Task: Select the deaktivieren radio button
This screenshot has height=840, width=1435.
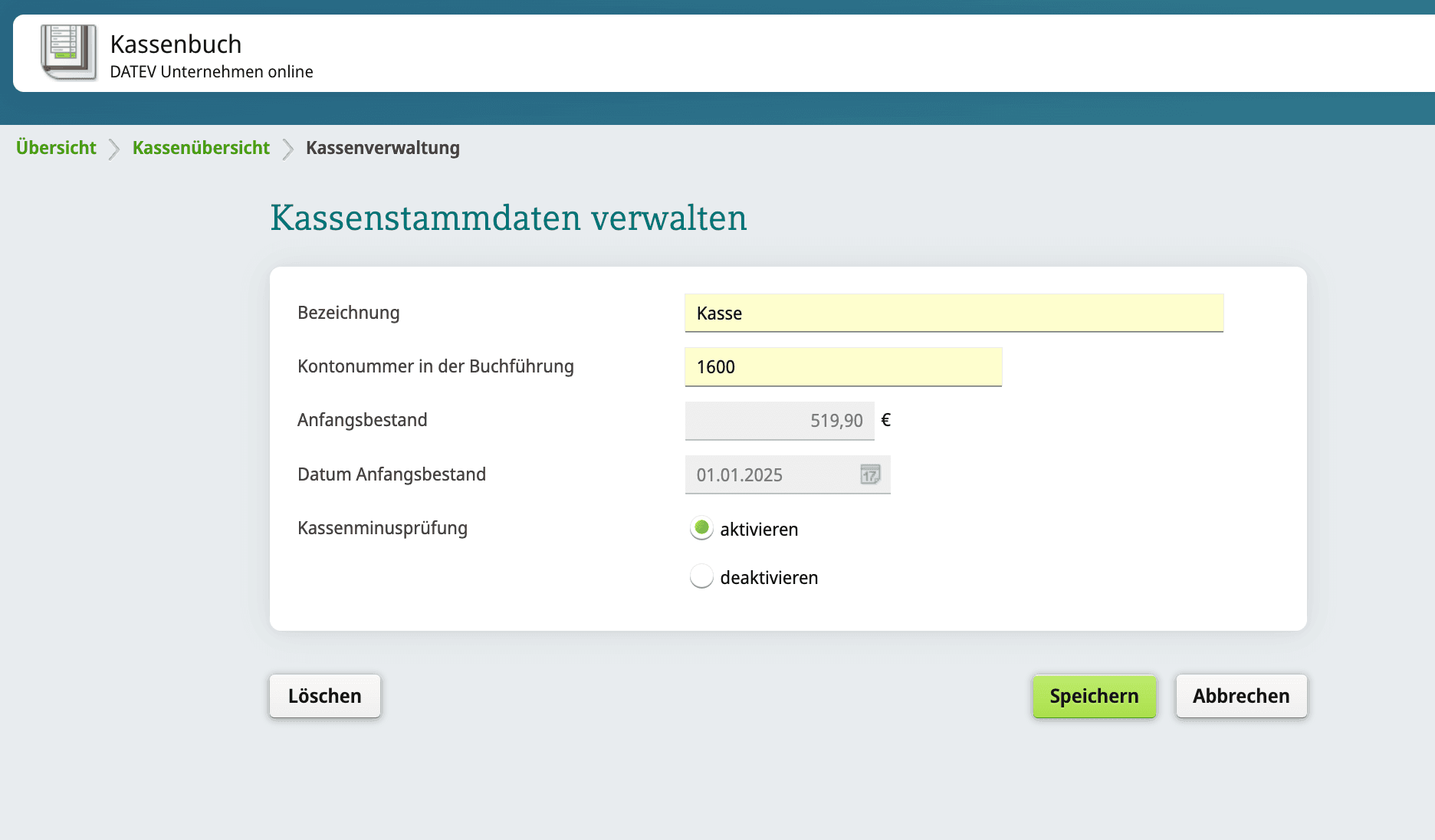Action: [701, 577]
